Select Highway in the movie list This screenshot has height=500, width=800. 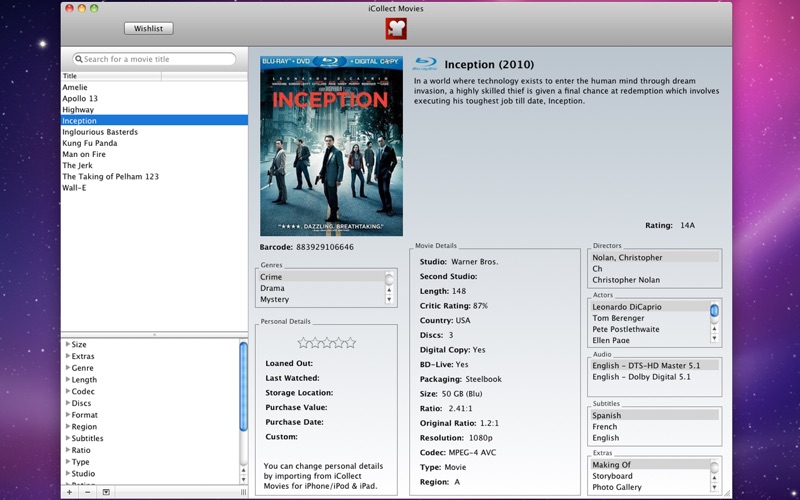[x=154, y=110]
